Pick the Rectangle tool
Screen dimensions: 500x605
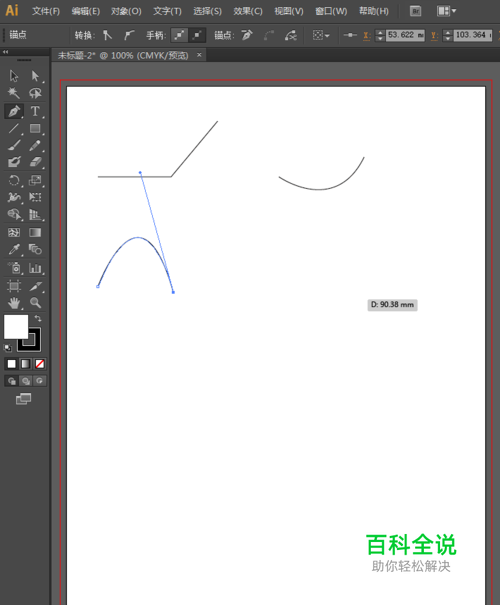(x=35, y=128)
